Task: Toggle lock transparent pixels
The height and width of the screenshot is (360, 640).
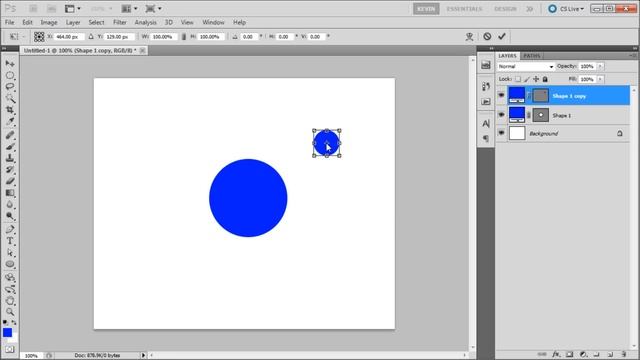Action: 518,79
